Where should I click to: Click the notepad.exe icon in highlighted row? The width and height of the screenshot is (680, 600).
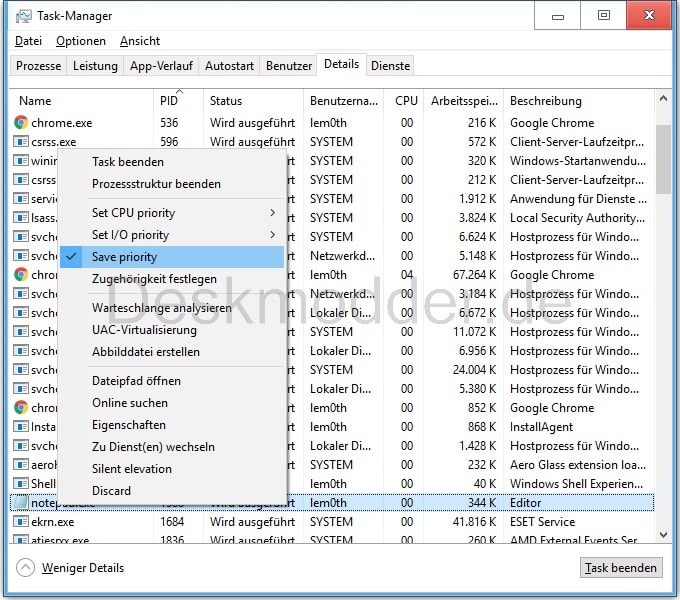[21, 503]
